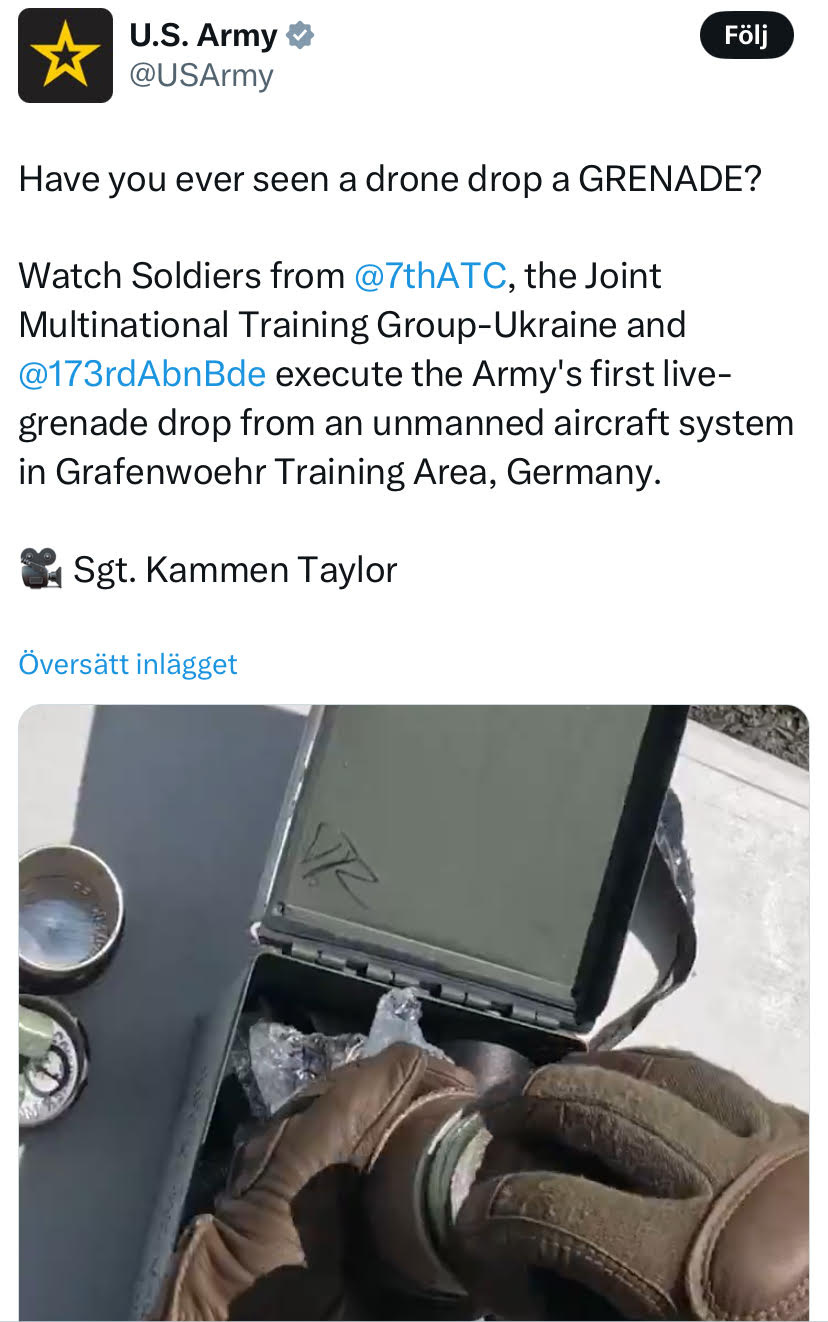Screen dimensions: 828x1322
Task: Tap the plastic wrapping inside the ammo box
Action: (x=330, y=1045)
